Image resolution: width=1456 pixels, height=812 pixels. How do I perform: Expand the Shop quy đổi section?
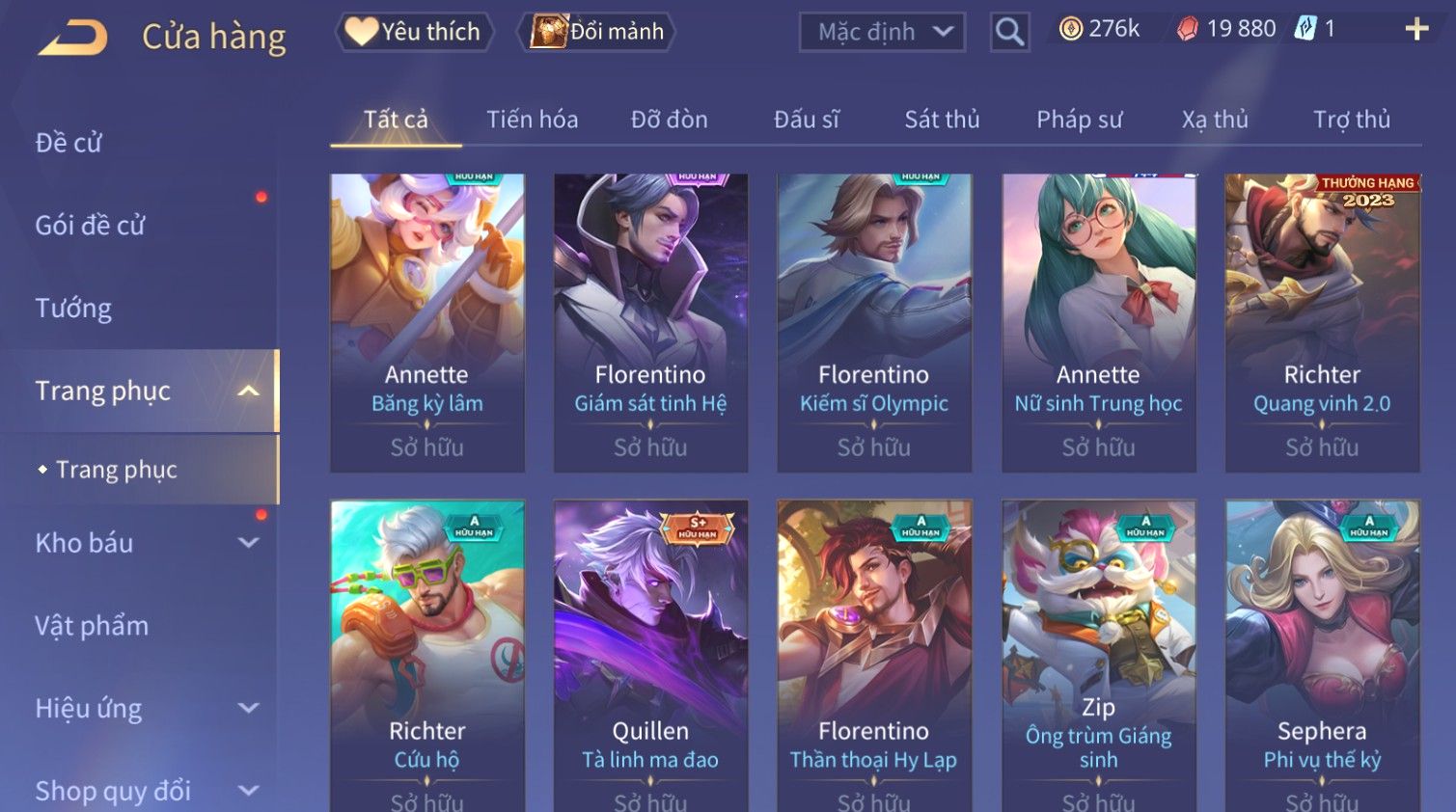[248, 791]
